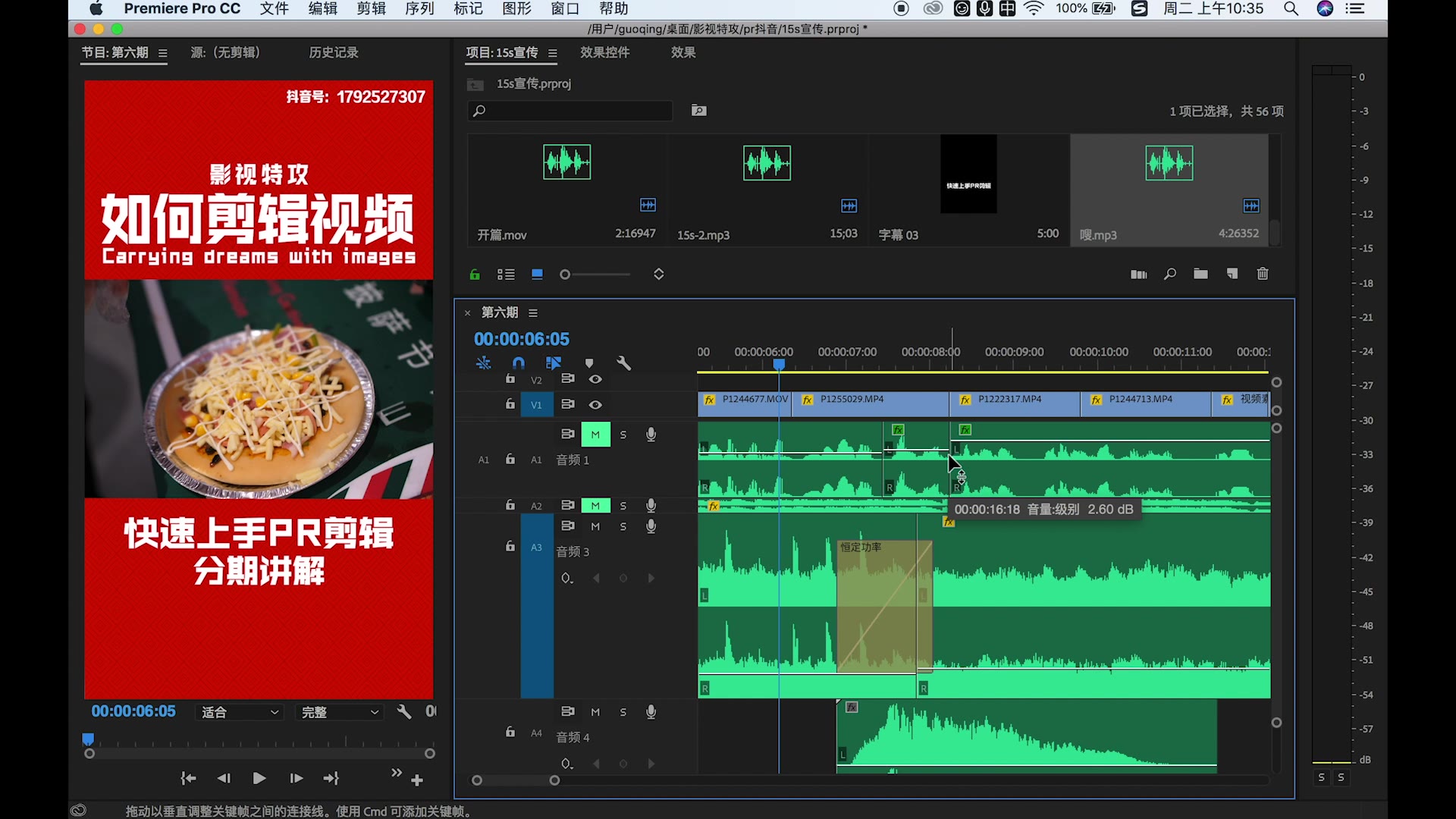Open 图形 menu
The height and width of the screenshot is (819, 1456).
tap(517, 9)
